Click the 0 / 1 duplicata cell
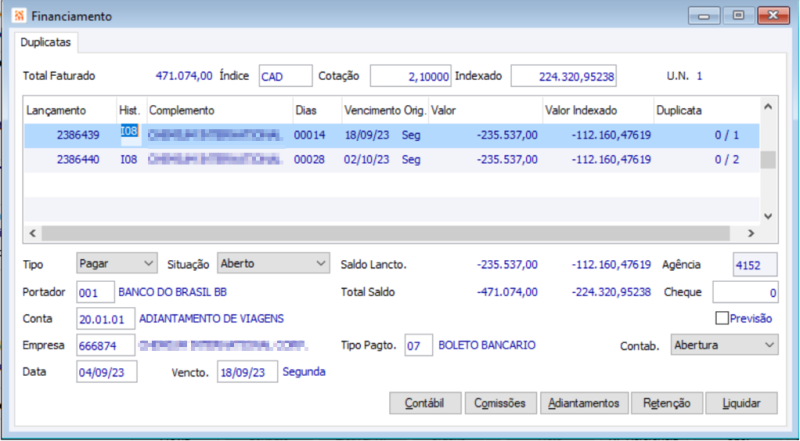Viewport: 800px width, 441px height. [727, 135]
